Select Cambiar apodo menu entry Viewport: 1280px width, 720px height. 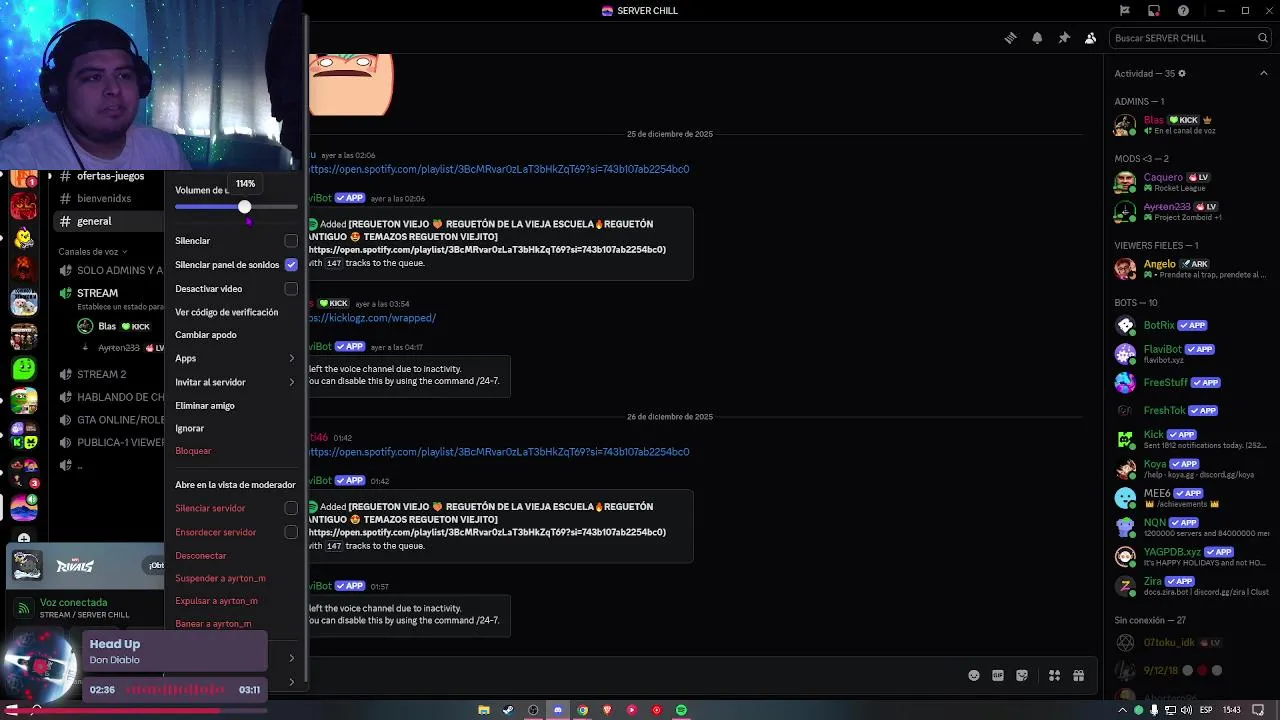coord(206,335)
